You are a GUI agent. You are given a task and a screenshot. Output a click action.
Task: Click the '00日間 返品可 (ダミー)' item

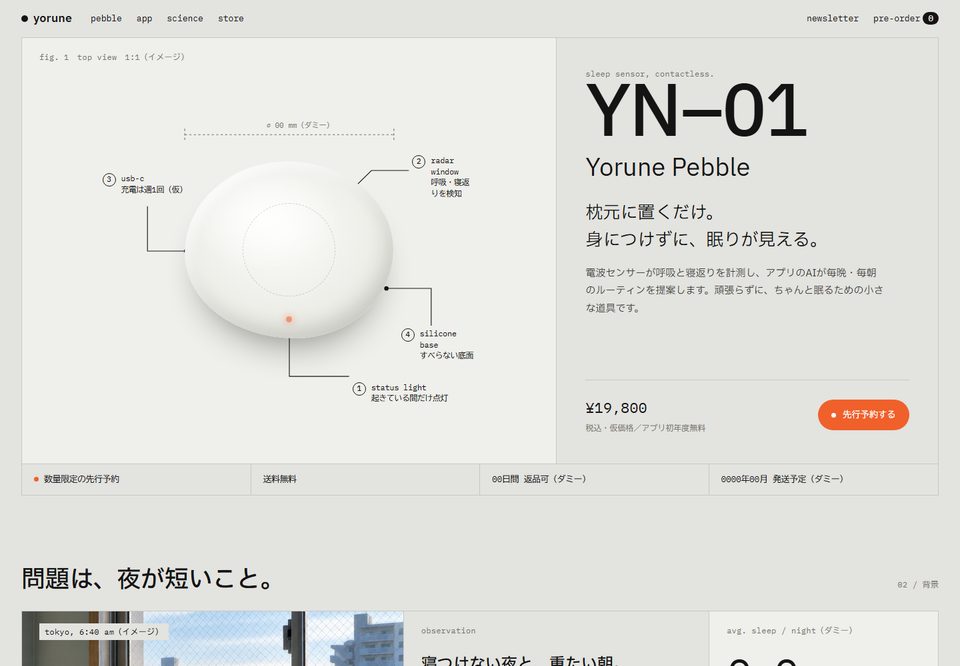(x=594, y=479)
